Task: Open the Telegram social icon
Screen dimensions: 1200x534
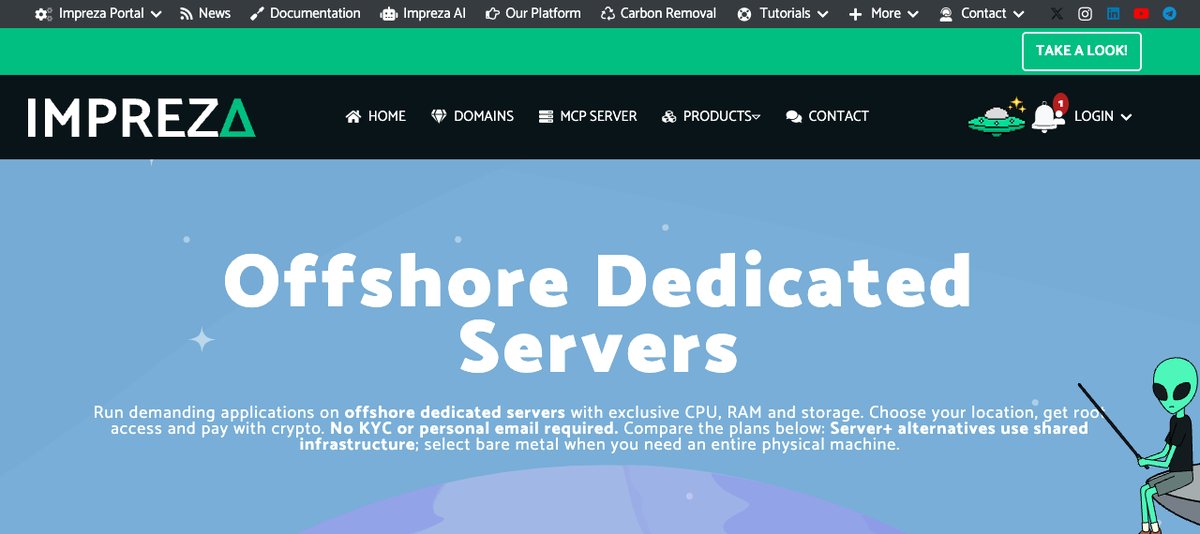Action: (x=1169, y=14)
